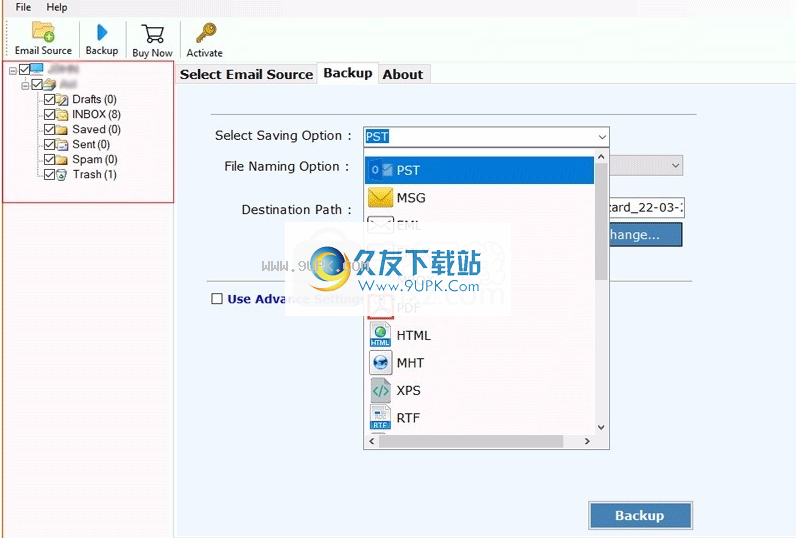The width and height of the screenshot is (796, 538).
Task: Click the Drafts folder icon
Action: [x=62, y=99]
